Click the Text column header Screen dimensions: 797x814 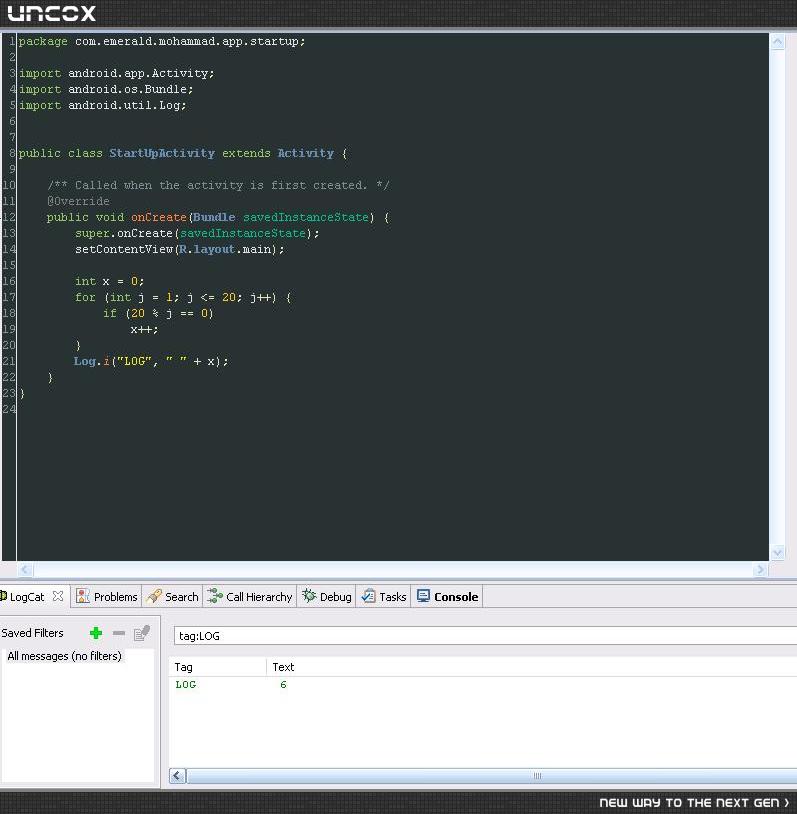tap(283, 667)
